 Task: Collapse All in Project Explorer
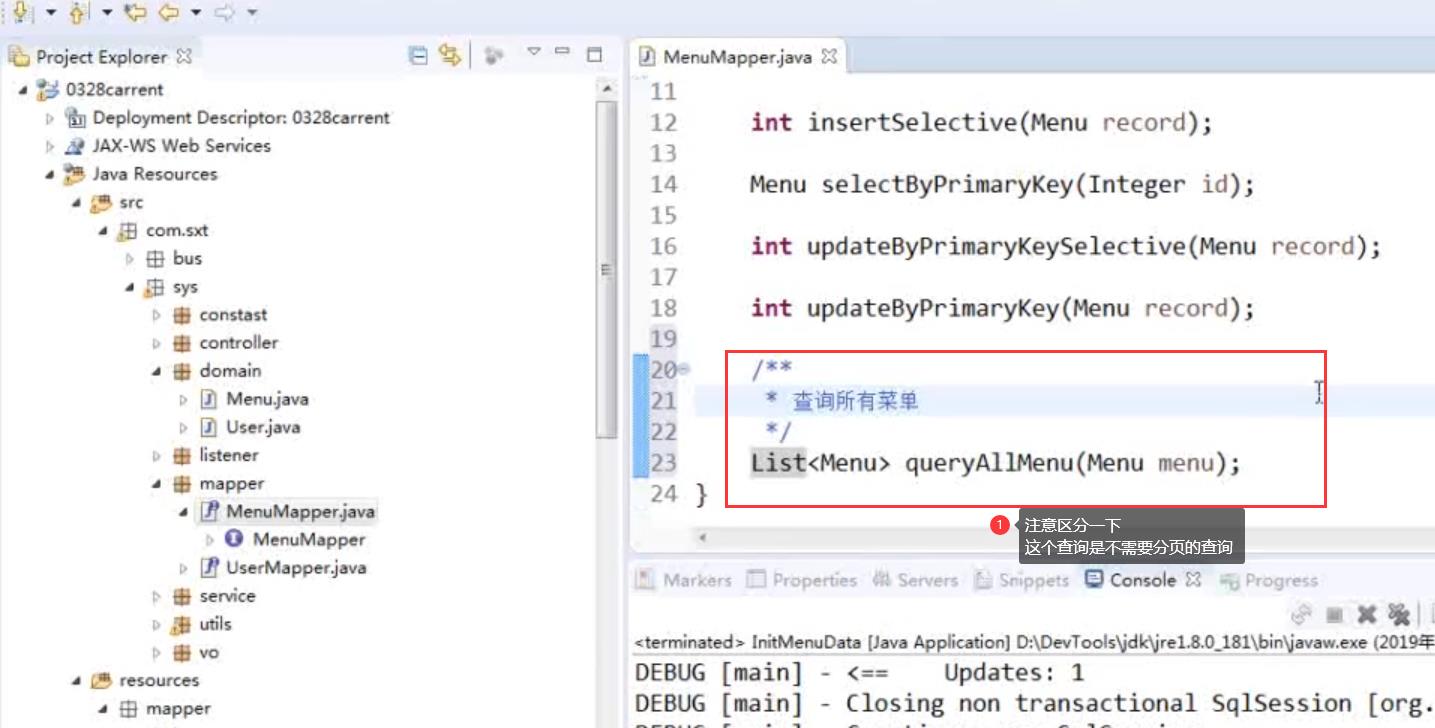[419, 56]
